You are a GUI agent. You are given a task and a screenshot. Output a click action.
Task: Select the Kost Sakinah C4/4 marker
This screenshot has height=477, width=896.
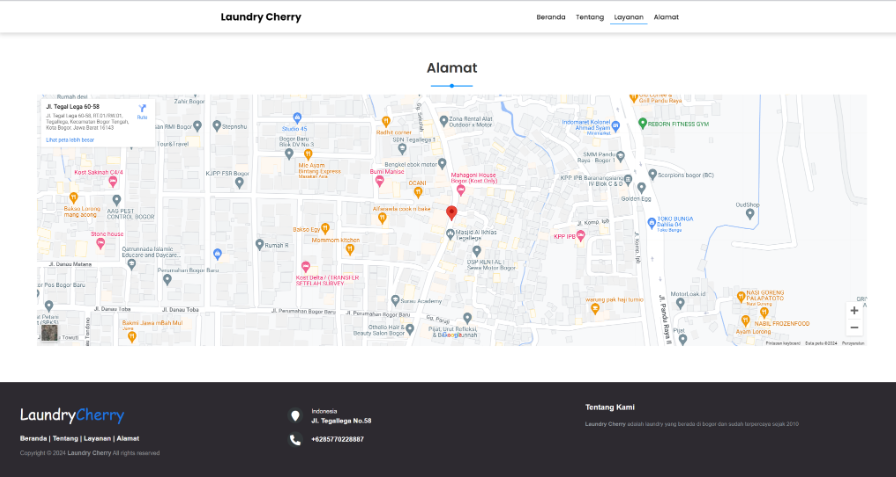(113, 182)
